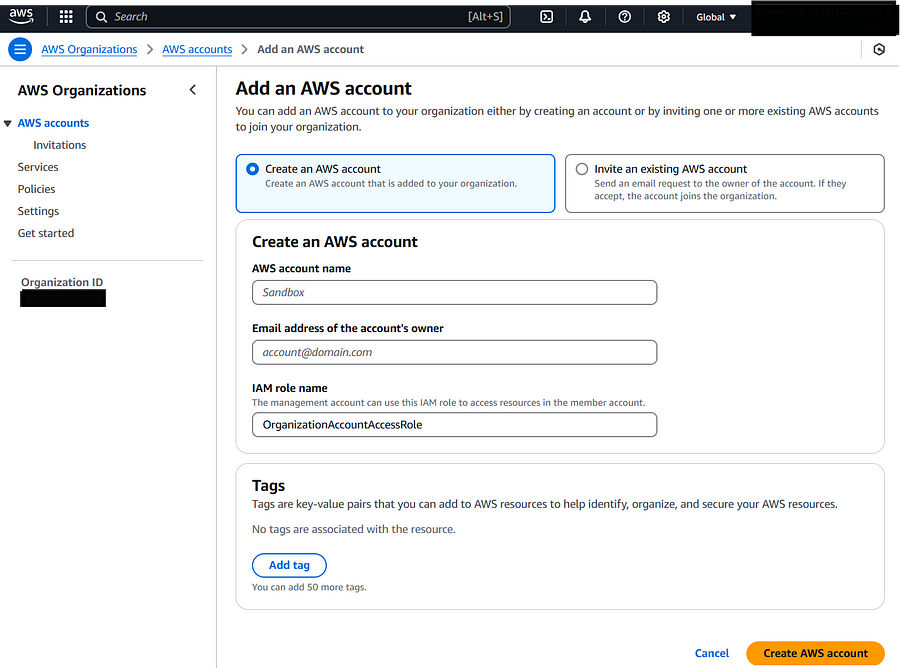The width and height of the screenshot is (900, 668).
Task: Click the AWS logo home icon
Action: pyautogui.click(x=21, y=17)
